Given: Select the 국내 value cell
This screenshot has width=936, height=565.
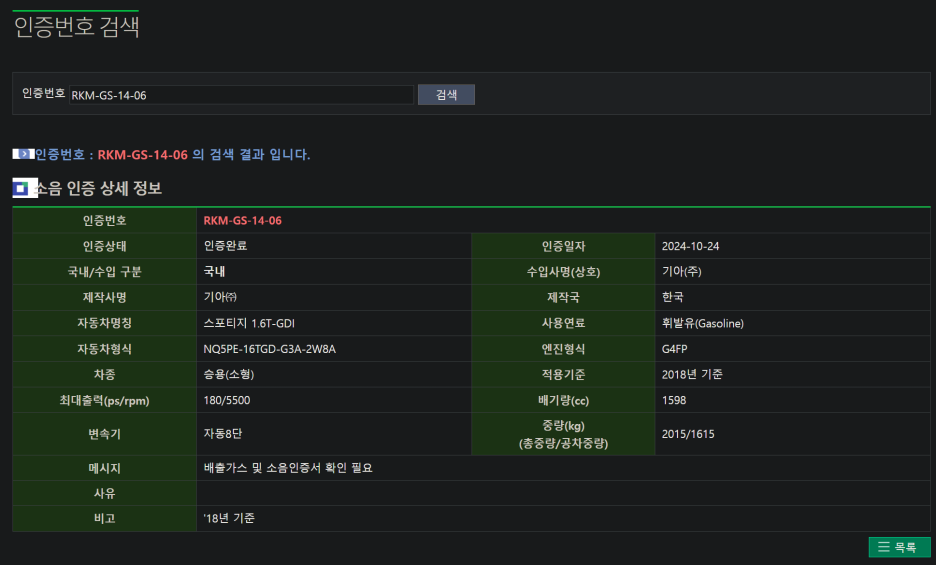Looking at the screenshot, I should (214, 272).
